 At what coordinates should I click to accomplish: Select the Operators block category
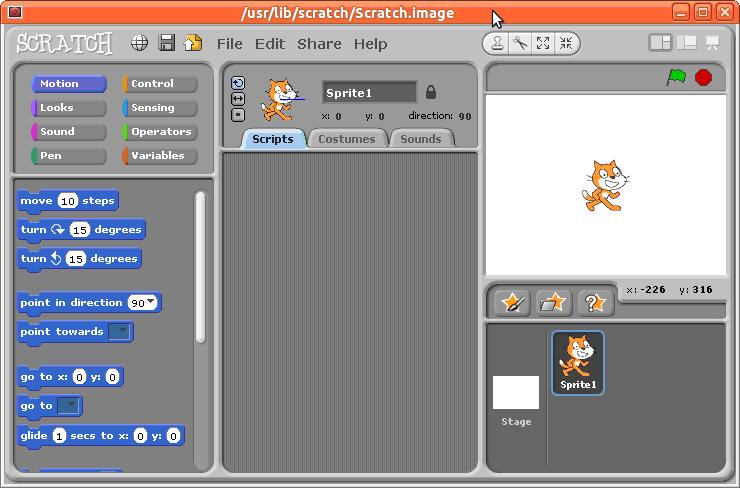tap(160, 132)
